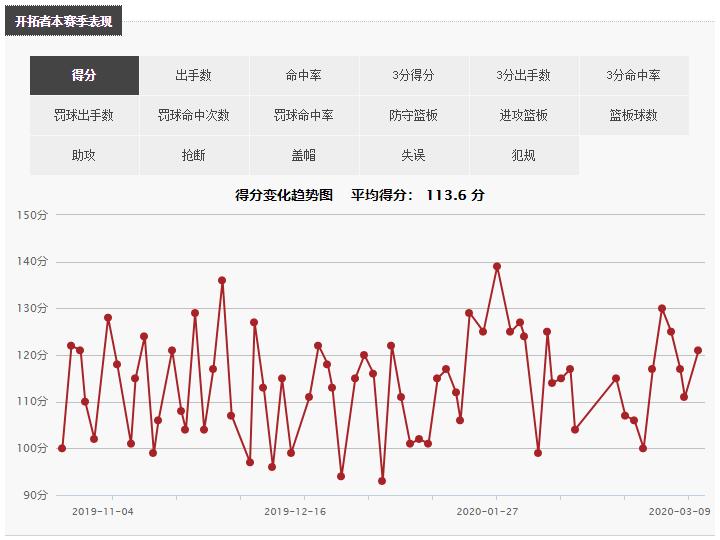Click the first data point at 100分
The height and width of the screenshot is (540, 720).
coord(62,448)
